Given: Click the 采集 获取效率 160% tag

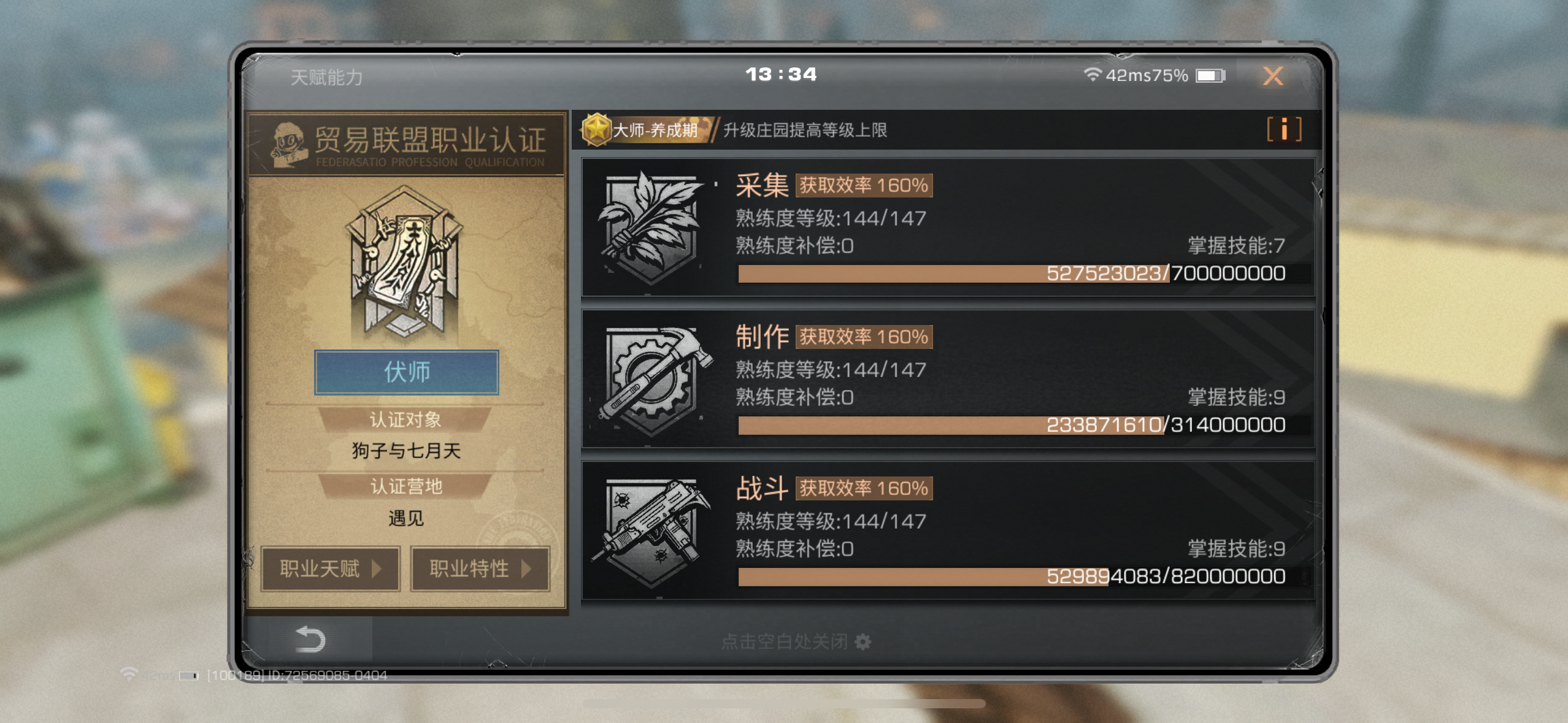Looking at the screenshot, I should 864,185.
